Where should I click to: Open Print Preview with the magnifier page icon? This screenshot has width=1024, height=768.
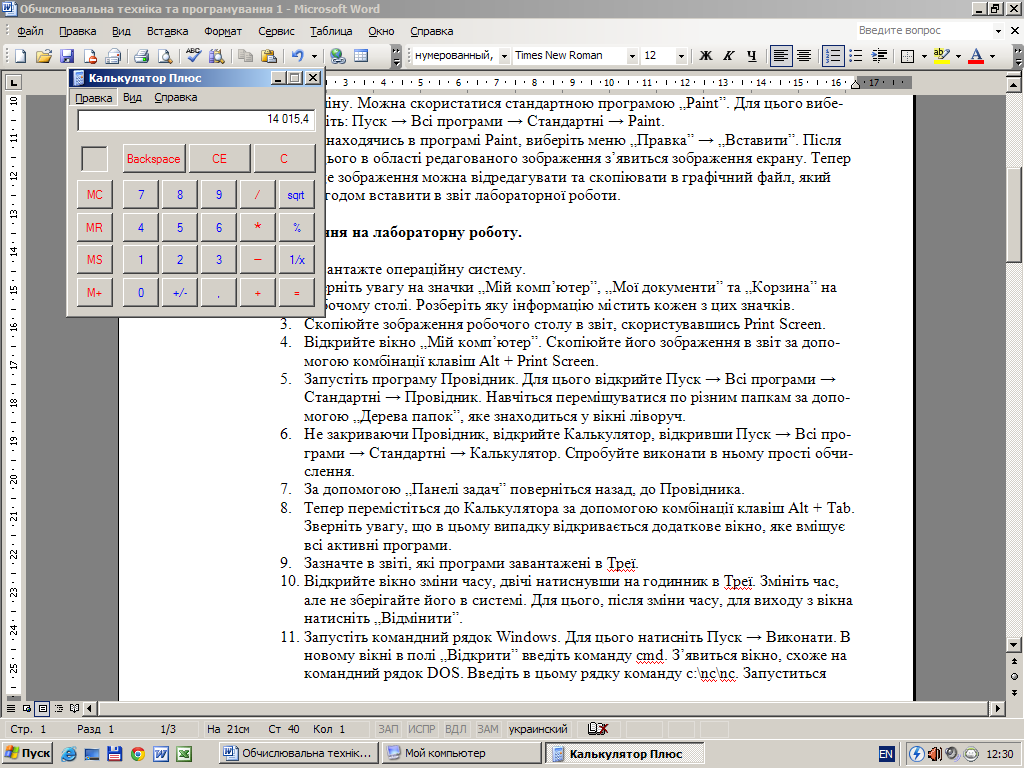165,56
